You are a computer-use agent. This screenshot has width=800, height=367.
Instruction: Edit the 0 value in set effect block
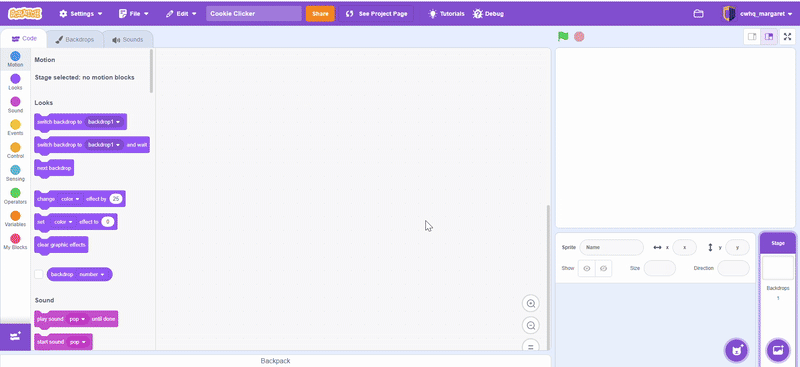[107, 222]
